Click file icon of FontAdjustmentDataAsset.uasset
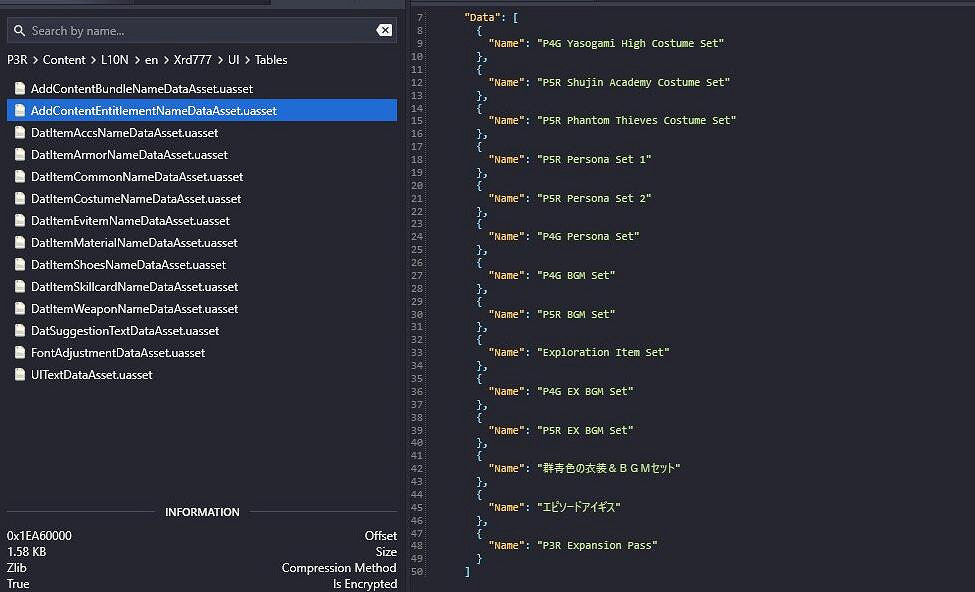This screenshot has width=975, height=592. 19,353
